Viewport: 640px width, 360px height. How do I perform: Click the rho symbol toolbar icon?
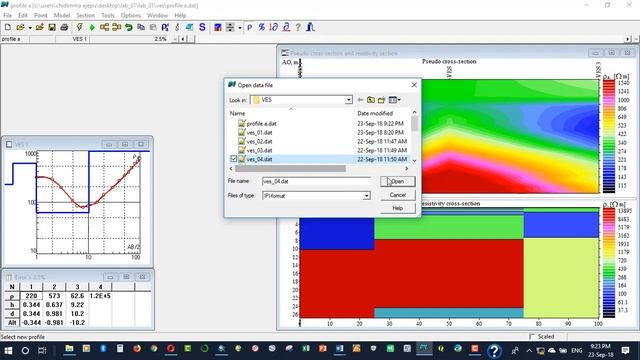(249, 27)
